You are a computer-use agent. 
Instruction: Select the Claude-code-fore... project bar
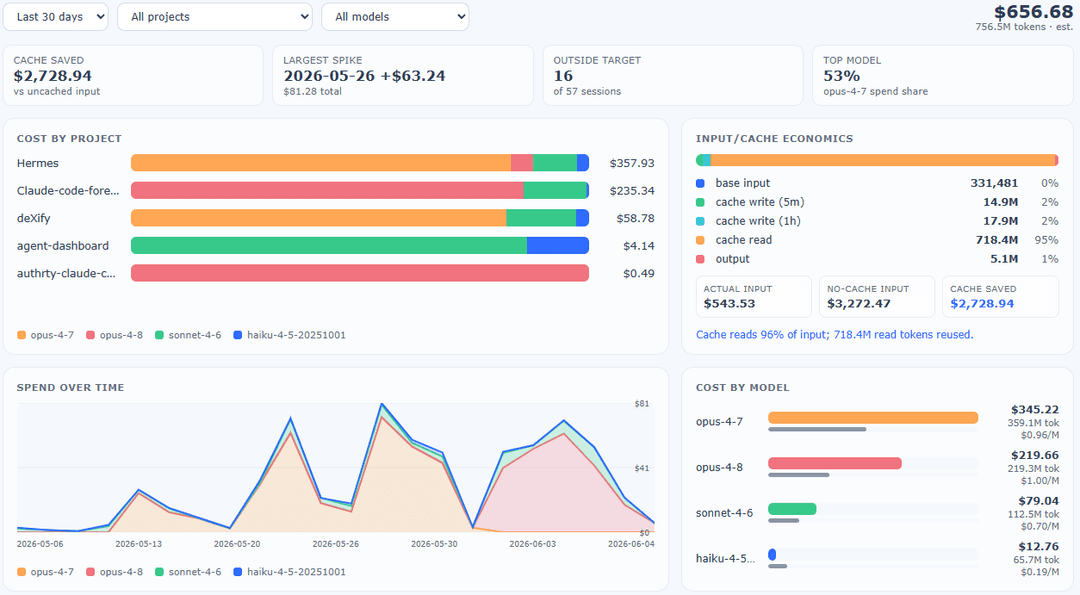coord(360,191)
